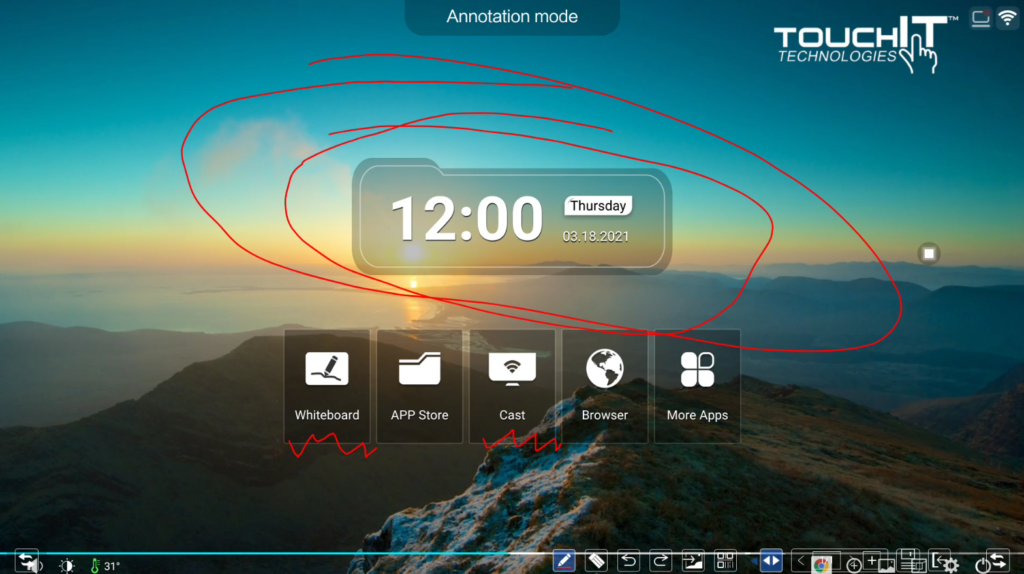Image resolution: width=1024 pixels, height=574 pixels.
Task: Click the swap arrows icon bottom-left
Action: 27,562
